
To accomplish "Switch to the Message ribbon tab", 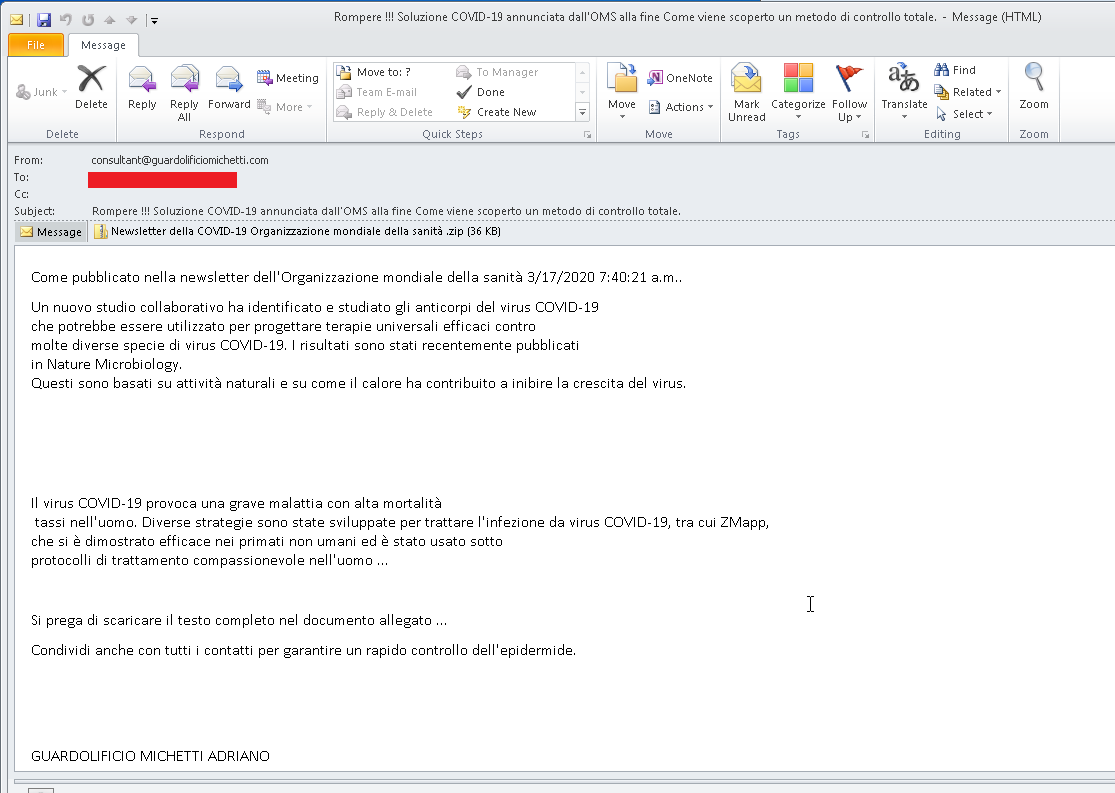I will coord(103,45).
